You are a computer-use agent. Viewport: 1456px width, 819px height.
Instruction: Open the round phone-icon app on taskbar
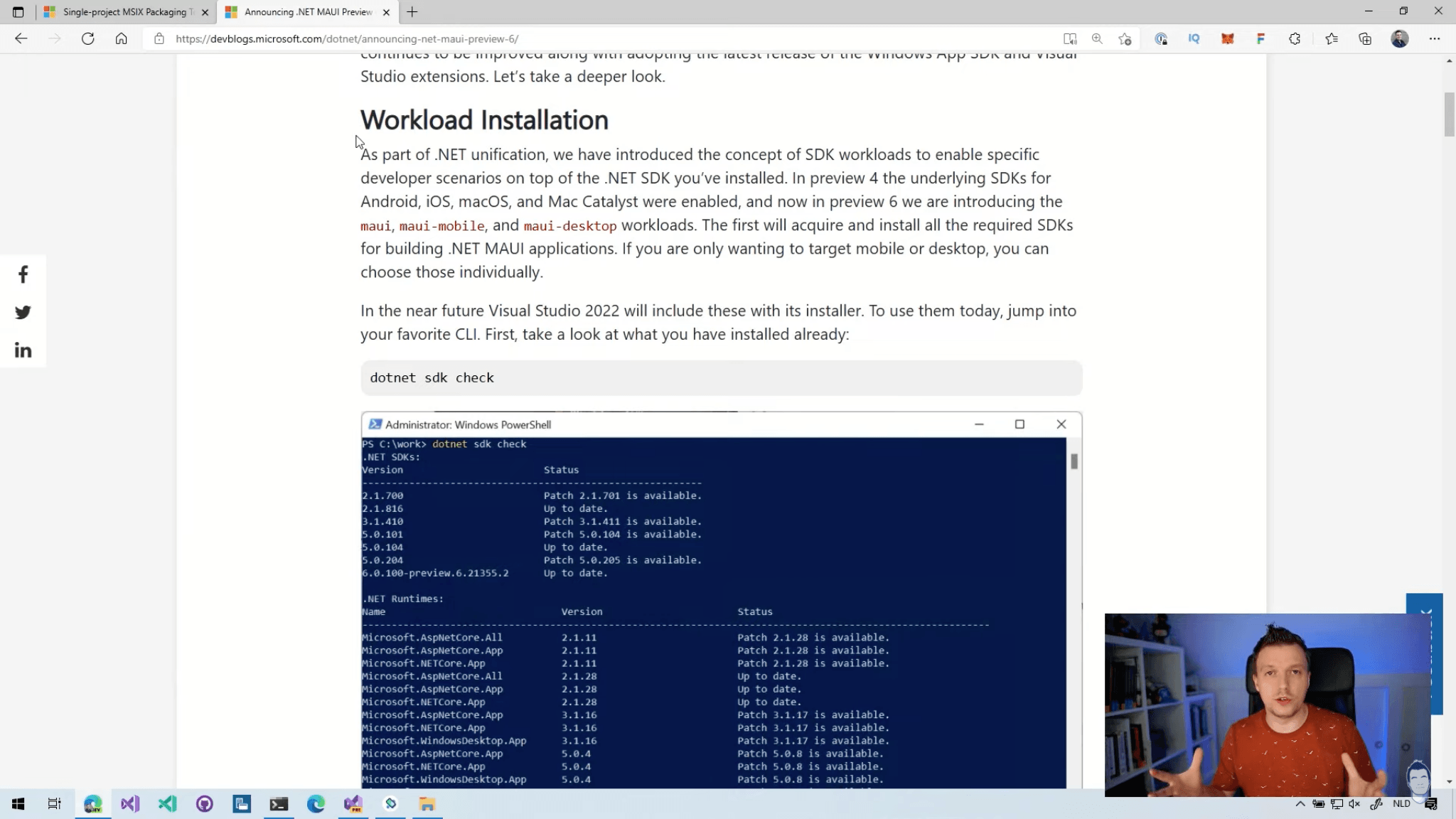(390, 804)
